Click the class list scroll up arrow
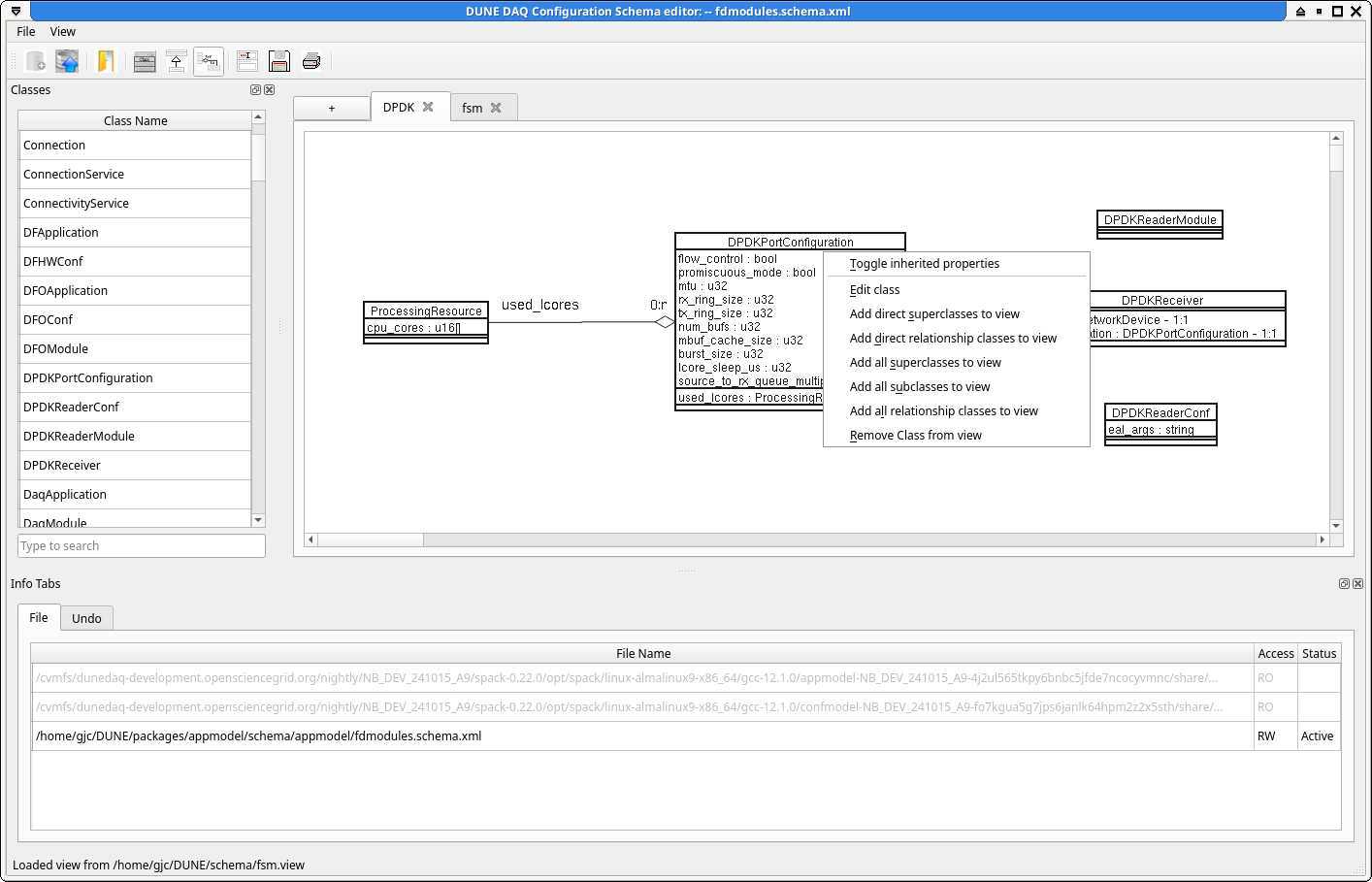Image resolution: width=1372 pixels, height=882 pixels. pyautogui.click(x=258, y=117)
